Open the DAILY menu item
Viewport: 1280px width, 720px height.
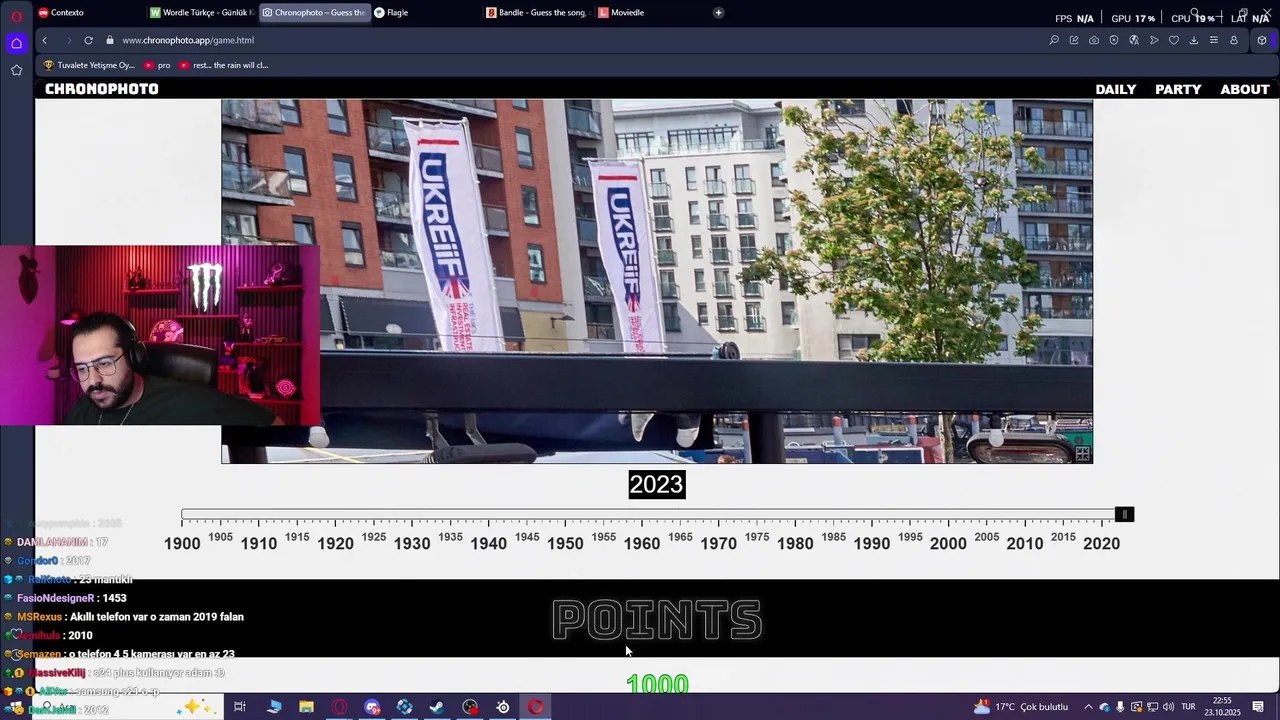pos(1115,89)
